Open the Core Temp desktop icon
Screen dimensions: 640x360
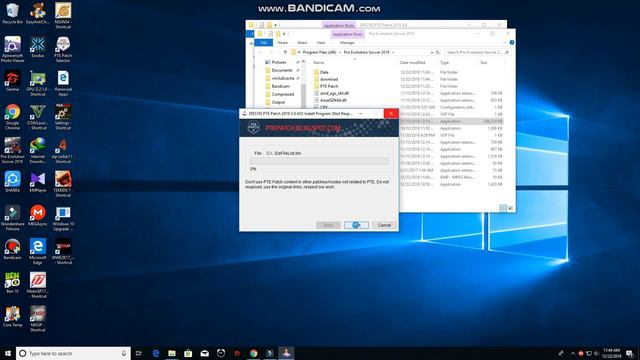pyautogui.click(x=12, y=317)
